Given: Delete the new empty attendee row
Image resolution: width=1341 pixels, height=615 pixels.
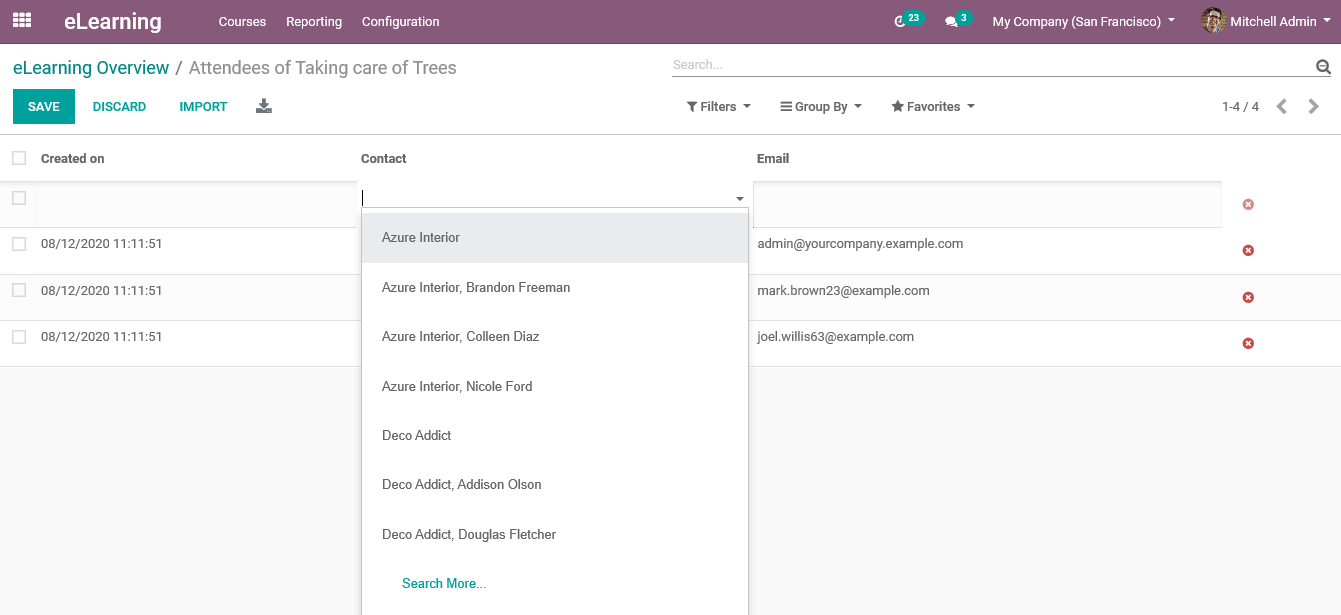Looking at the screenshot, I should 1248,204.
